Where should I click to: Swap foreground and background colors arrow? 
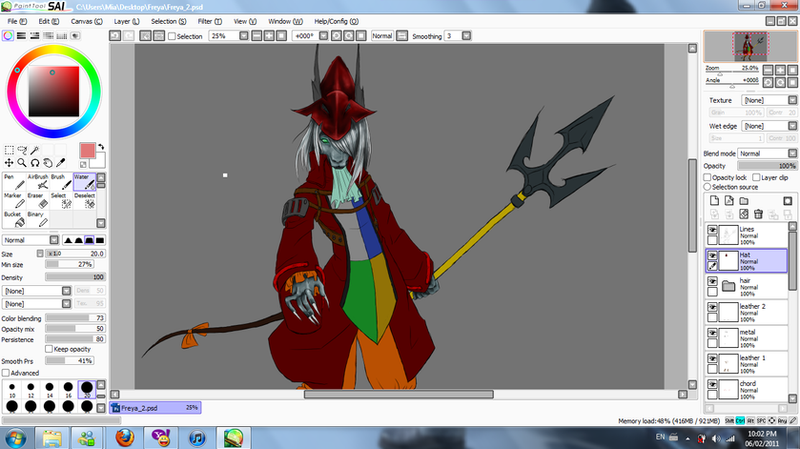coord(101,146)
